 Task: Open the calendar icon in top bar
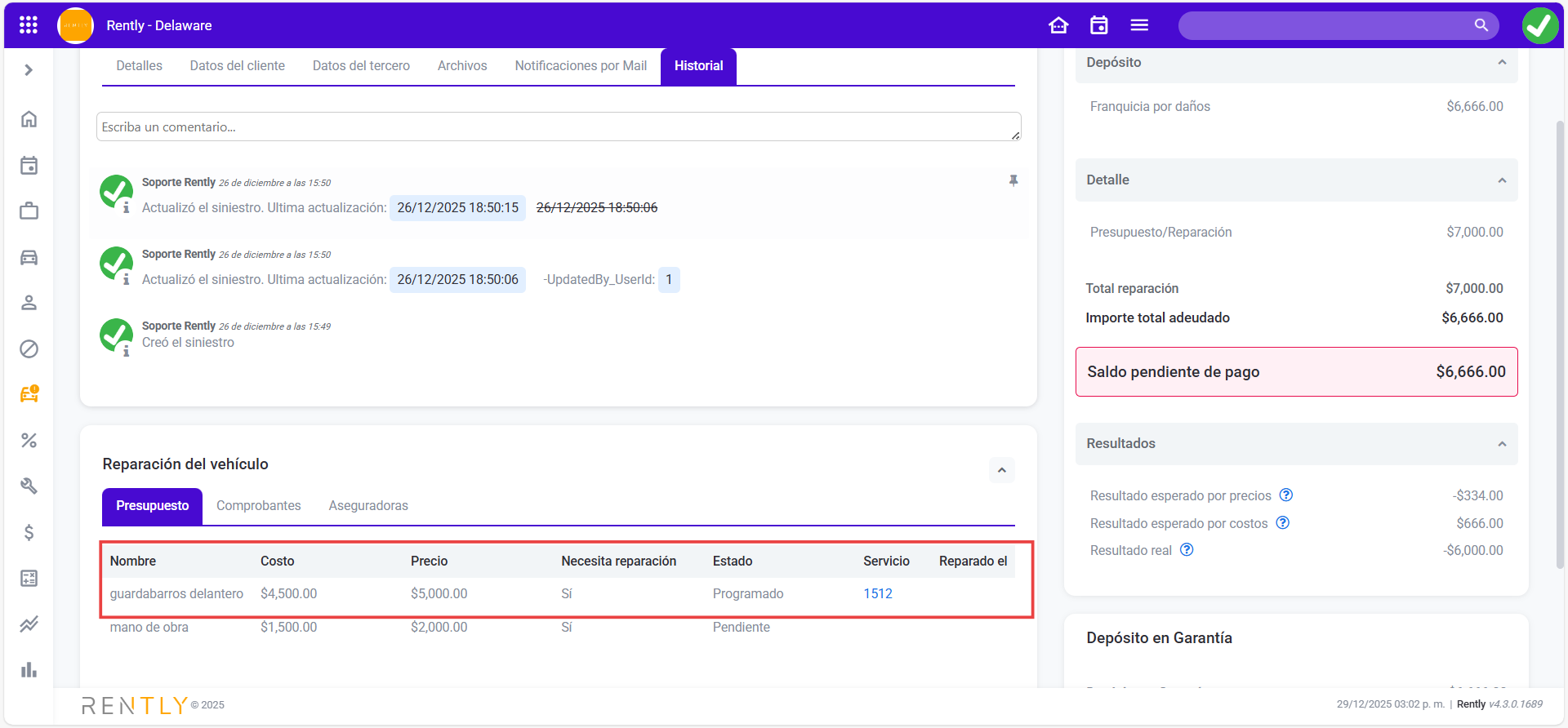pyautogui.click(x=1099, y=25)
